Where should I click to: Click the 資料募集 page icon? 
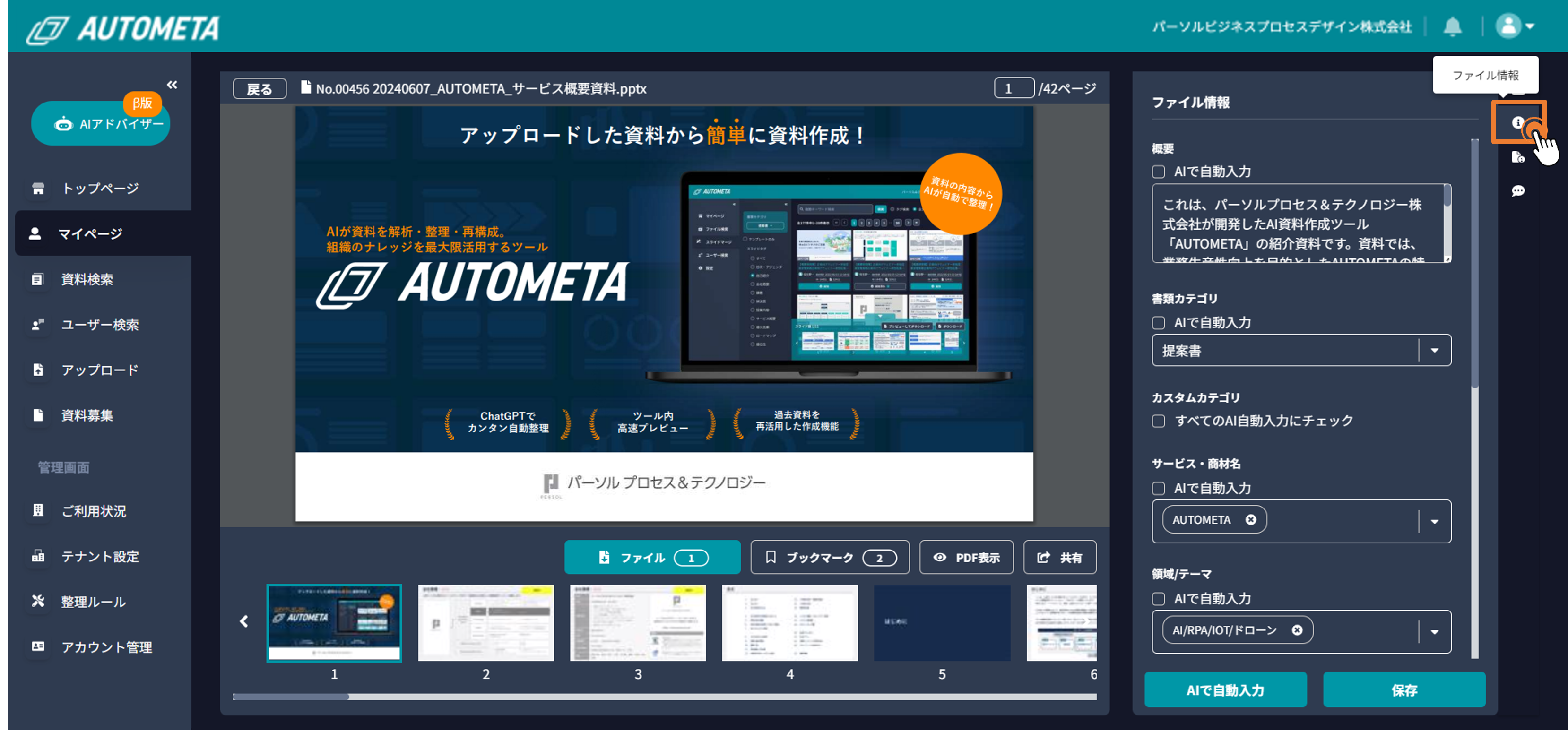pos(38,415)
